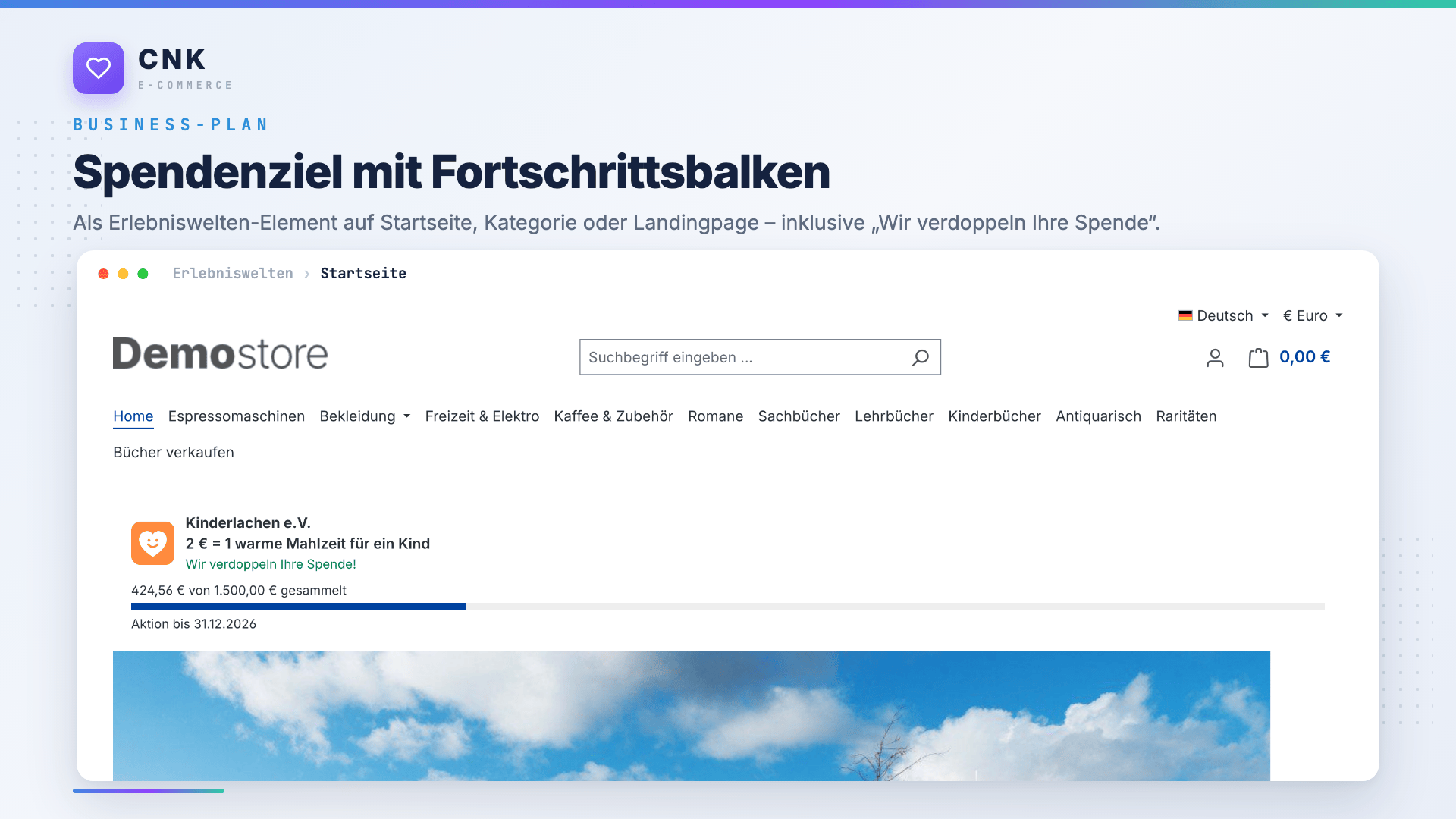Open Bücher verkaufen link
The width and height of the screenshot is (1456, 819).
[x=174, y=453]
